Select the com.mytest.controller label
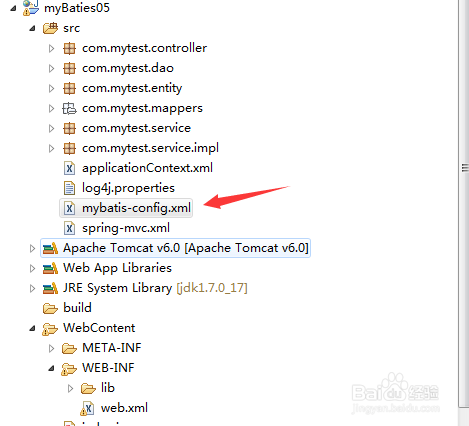Screen dimensions: 469x426 144,48
